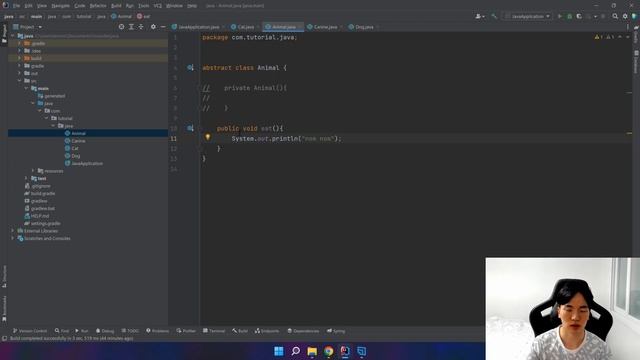
Task: Click the Debug bug icon in toolbar
Action: (569, 16)
